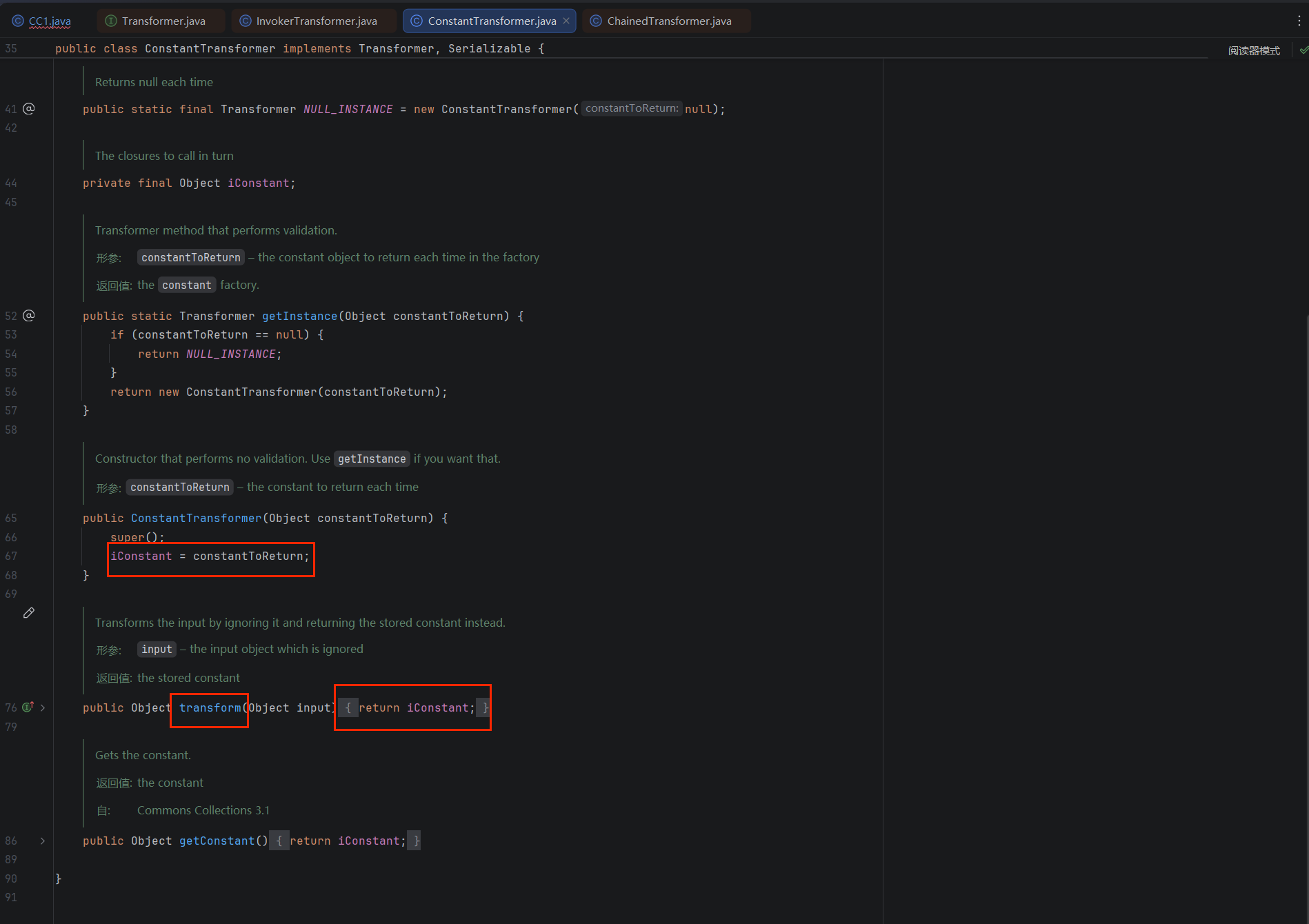The image size is (1309, 924).
Task: Click the getConstant method name on line 86
Action: (x=217, y=841)
